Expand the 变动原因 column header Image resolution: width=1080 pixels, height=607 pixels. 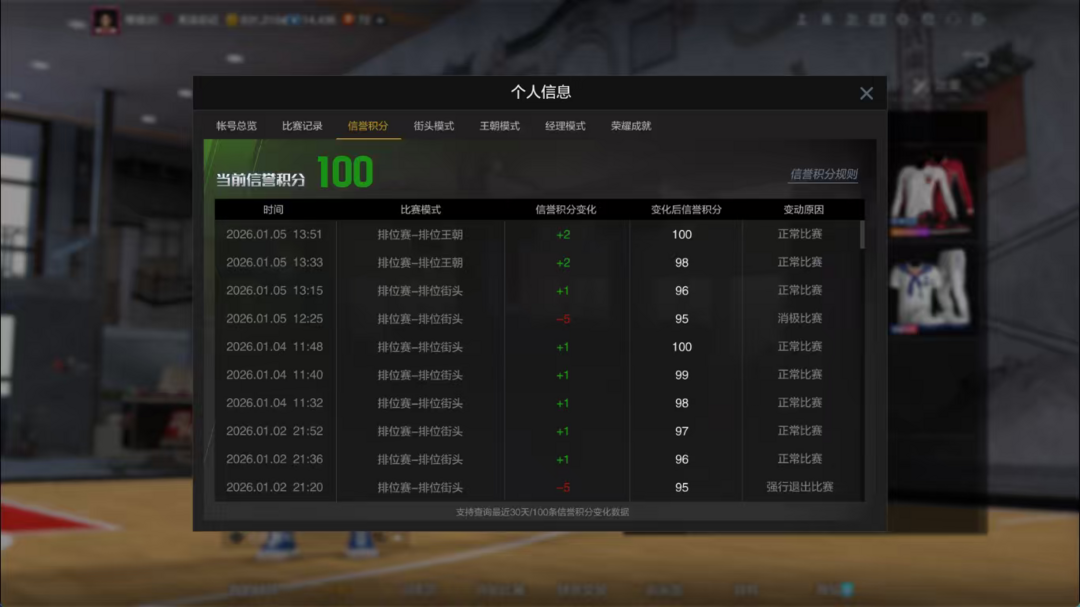pos(804,208)
